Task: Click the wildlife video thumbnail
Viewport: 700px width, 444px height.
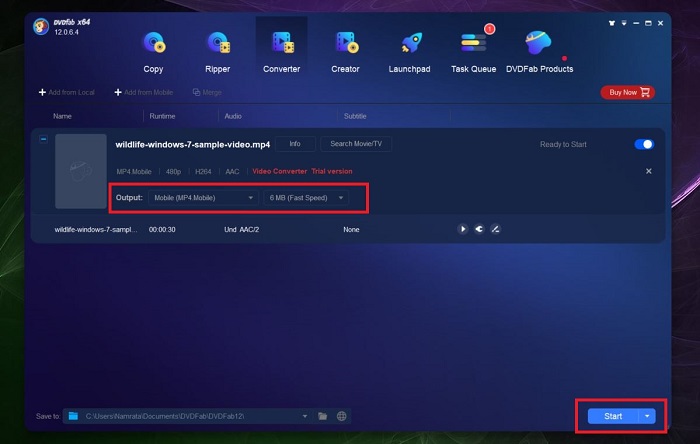Action: (81, 171)
